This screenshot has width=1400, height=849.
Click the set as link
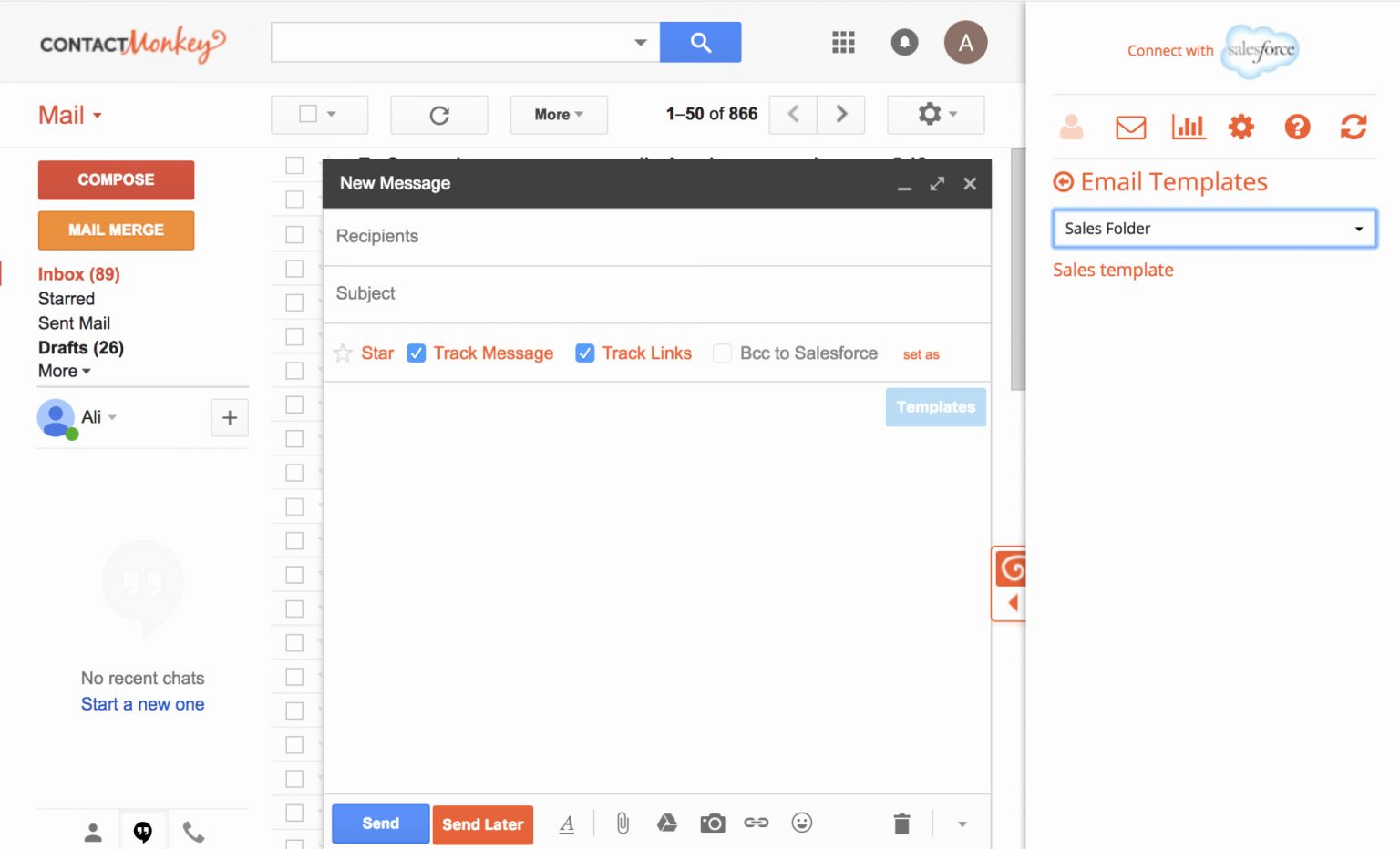(921, 354)
